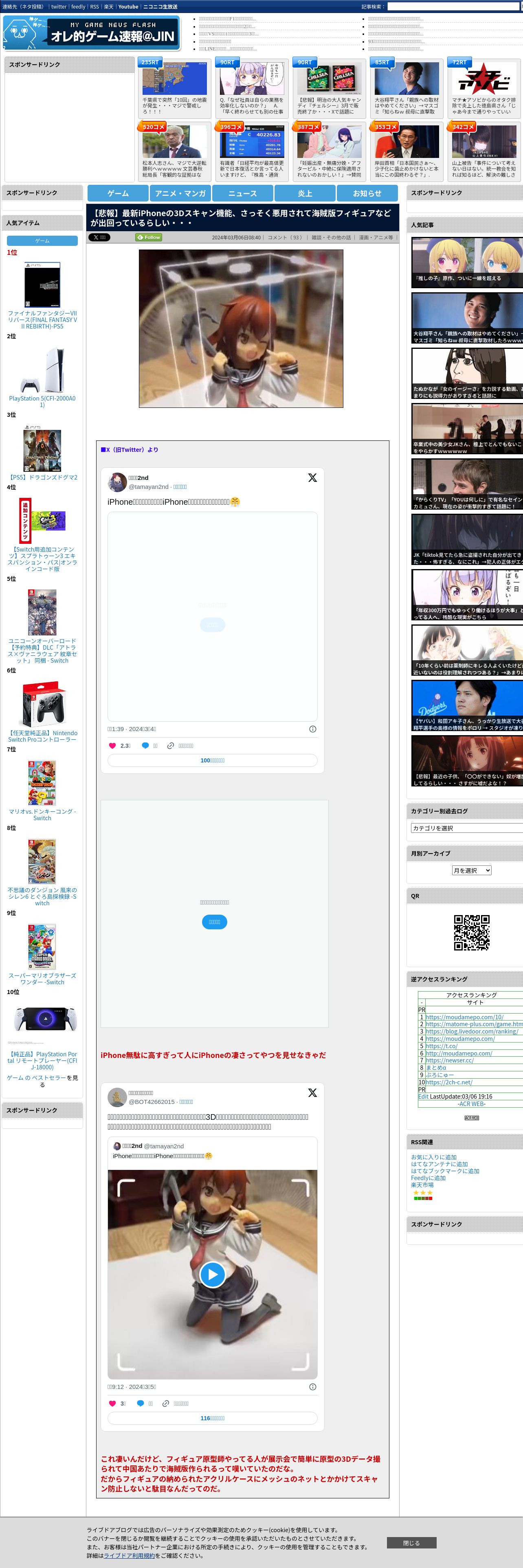This screenshot has height=1568, width=523.
Task: Switch to the お知らせ navigation tab
Action: [367, 193]
